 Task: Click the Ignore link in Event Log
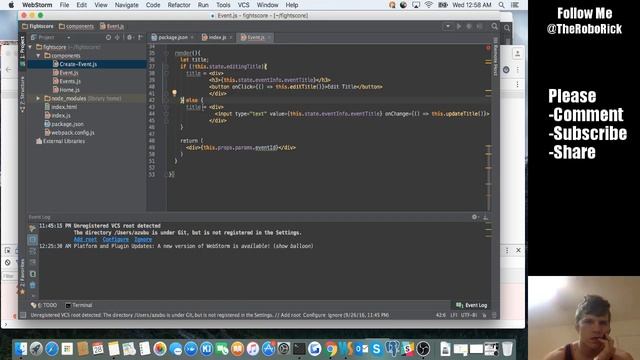point(143,240)
